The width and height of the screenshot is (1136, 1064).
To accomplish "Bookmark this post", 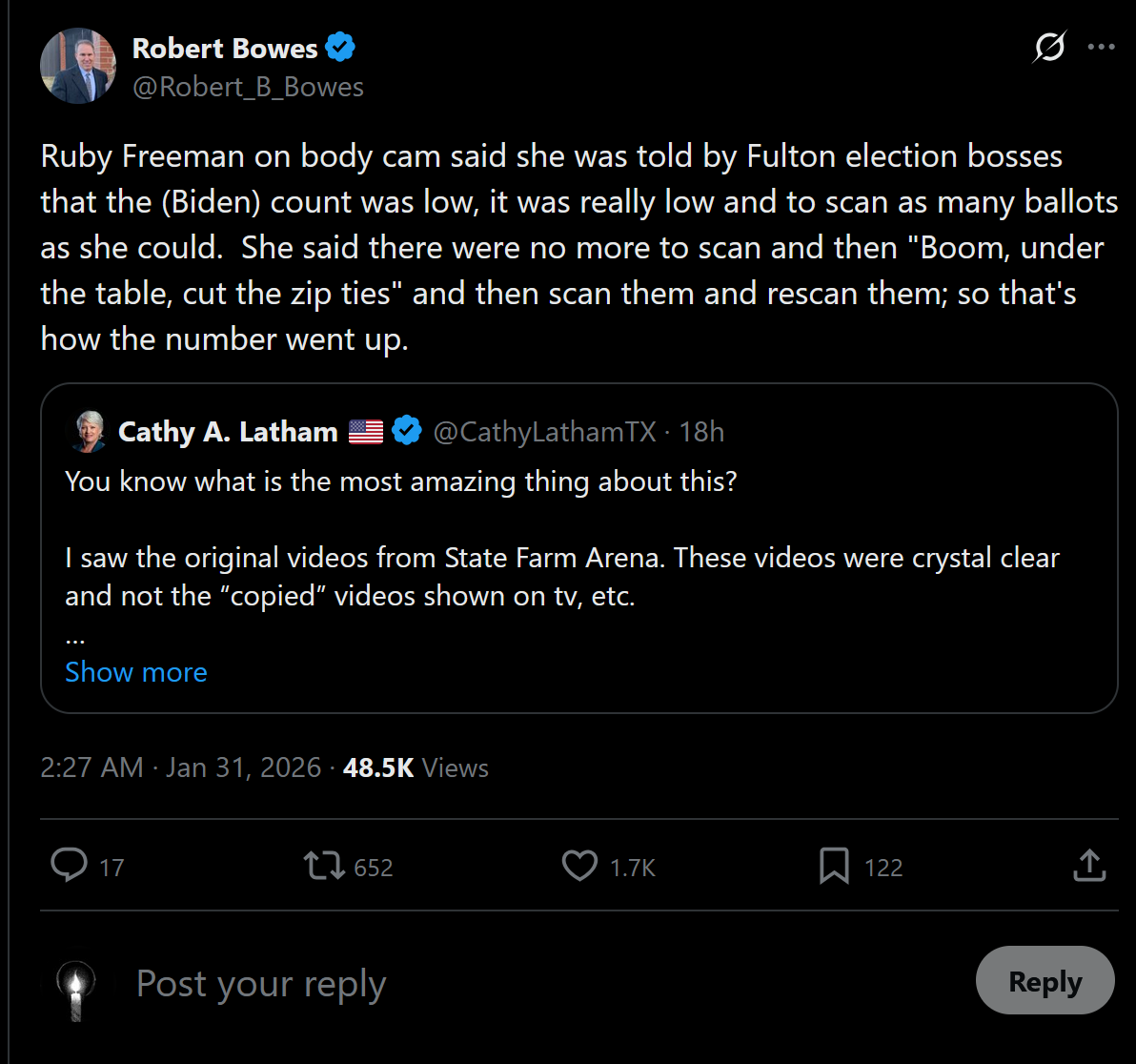I will (834, 866).
